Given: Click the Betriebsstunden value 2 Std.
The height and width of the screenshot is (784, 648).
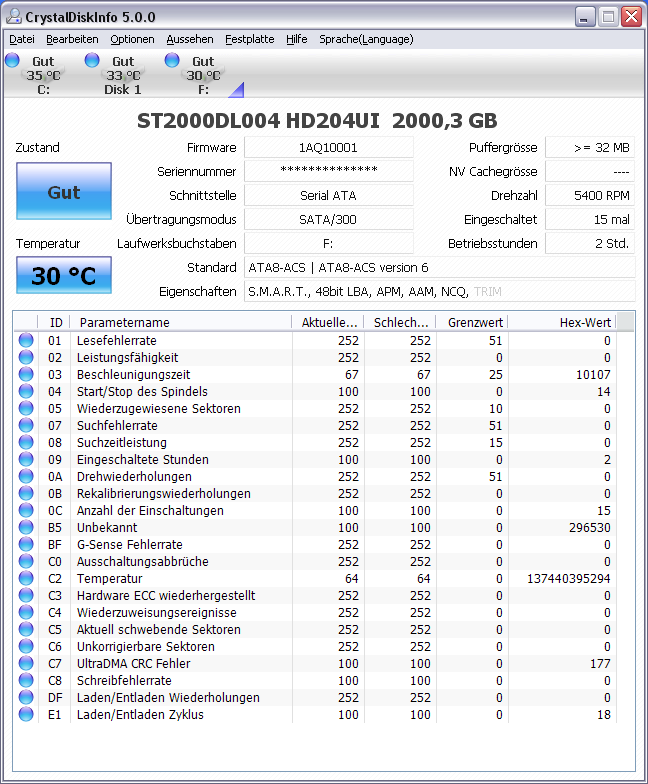Looking at the screenshot, I should click(x=590, y=244).
